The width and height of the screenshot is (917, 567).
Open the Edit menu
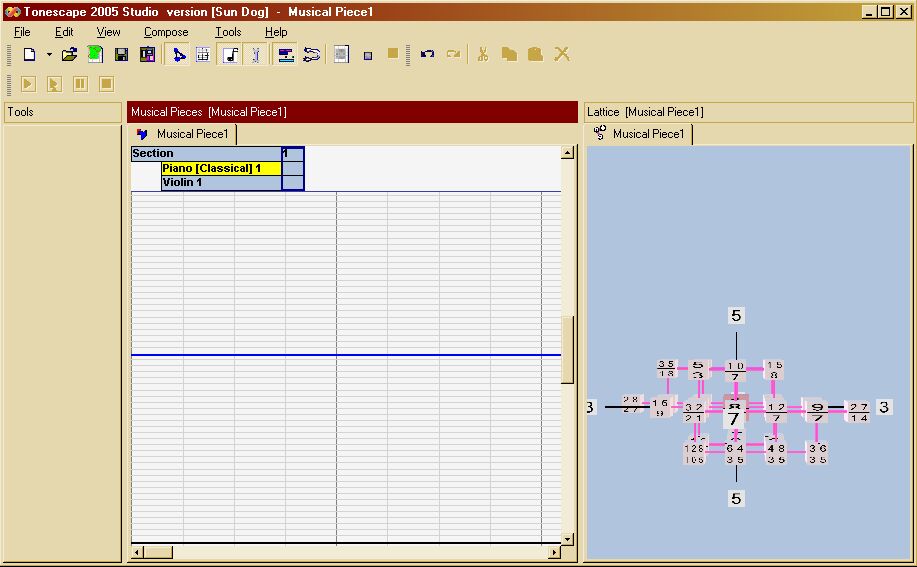[64, 32]
